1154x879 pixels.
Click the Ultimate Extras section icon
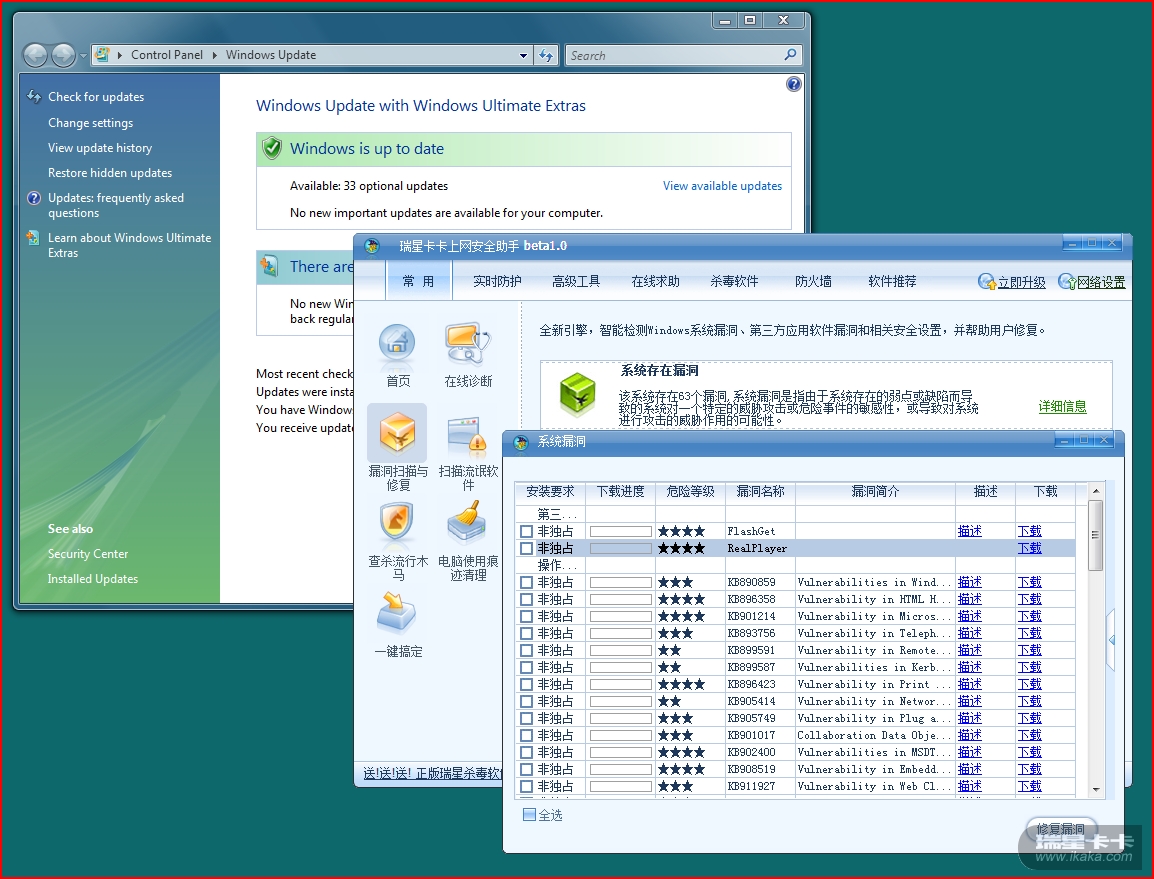(x=269, y=266)
